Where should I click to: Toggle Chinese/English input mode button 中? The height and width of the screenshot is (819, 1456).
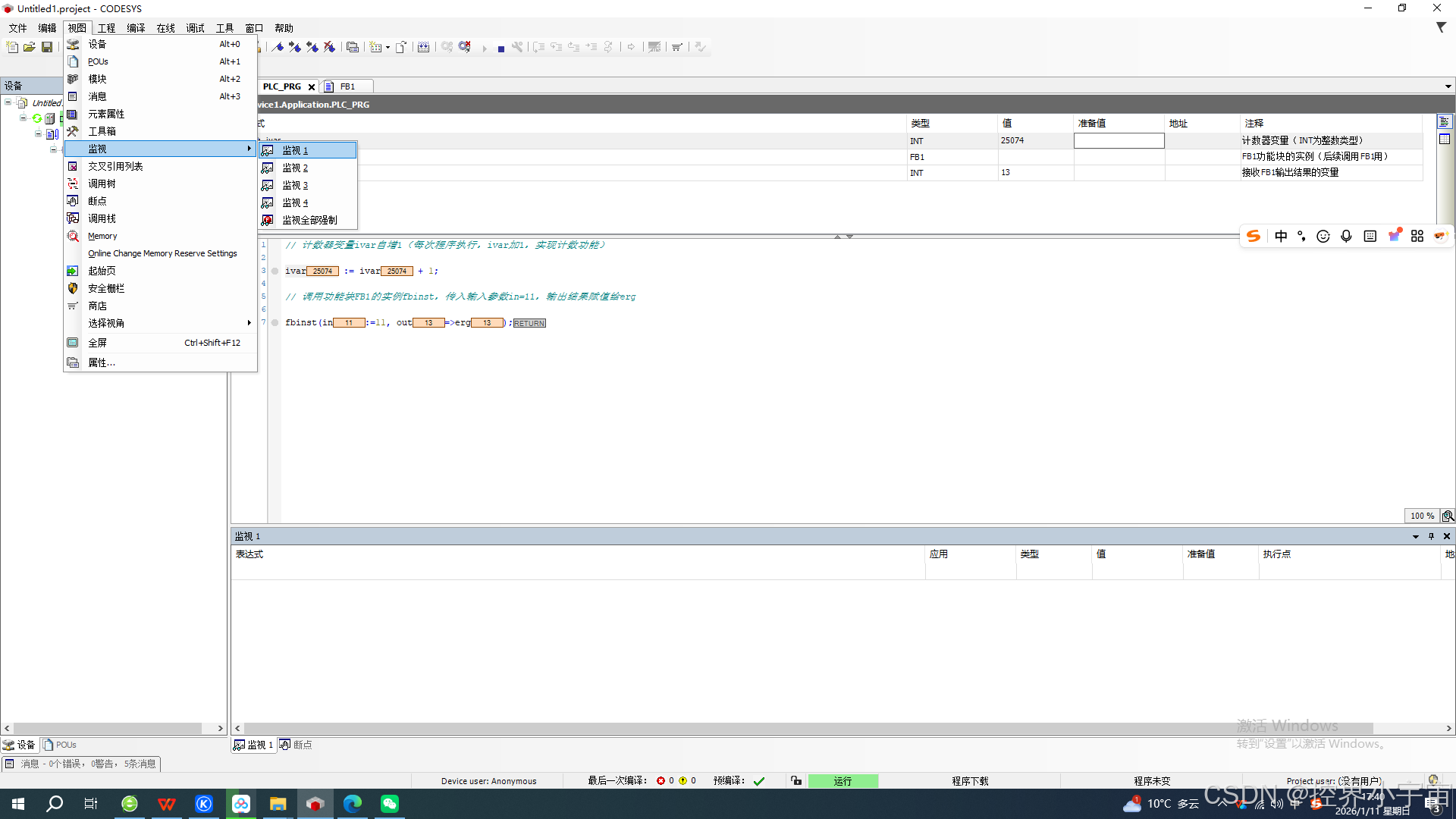[x=1281, y=236]
